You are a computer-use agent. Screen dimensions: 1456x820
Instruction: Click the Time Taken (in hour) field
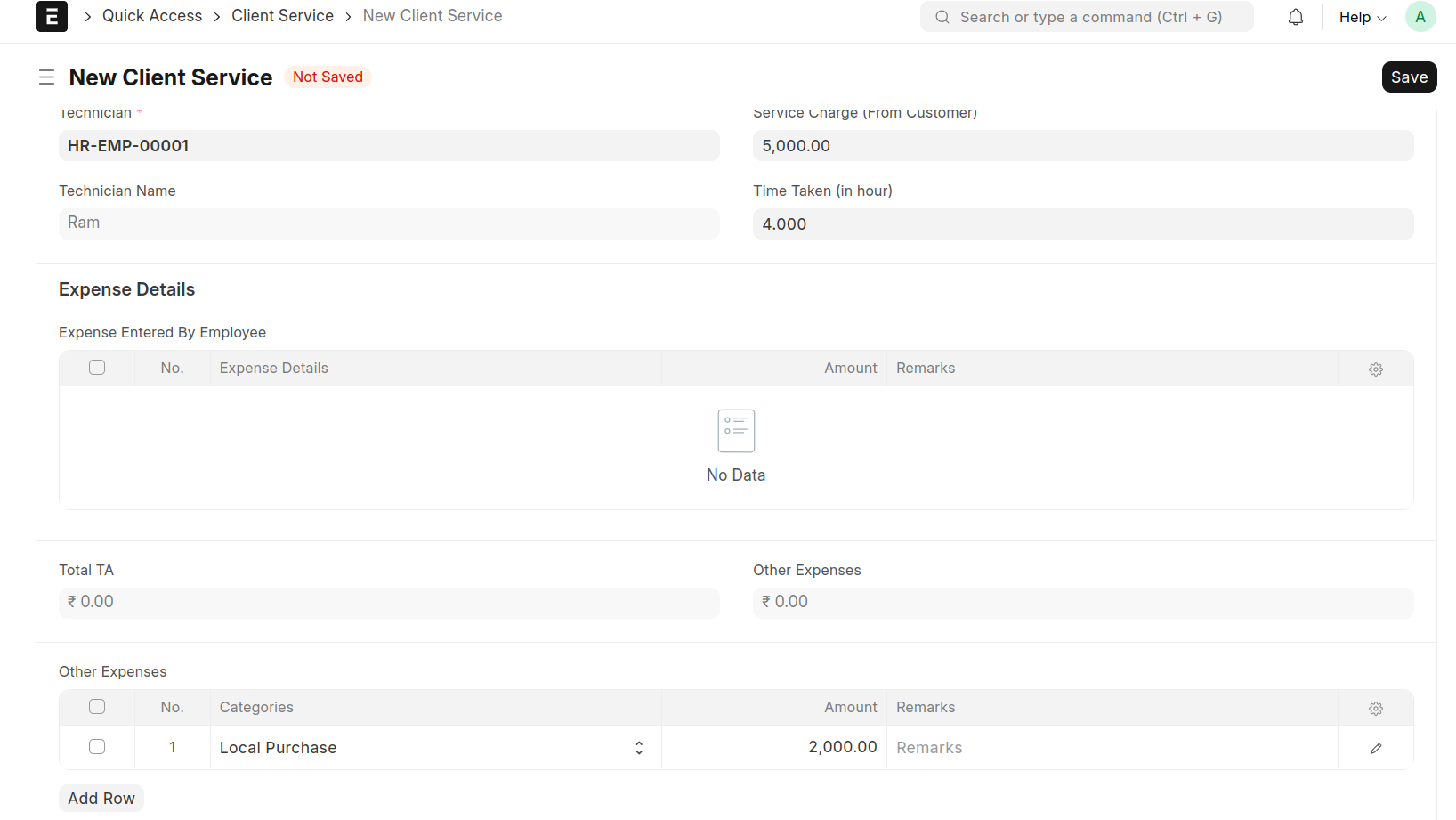(1082, 224)
